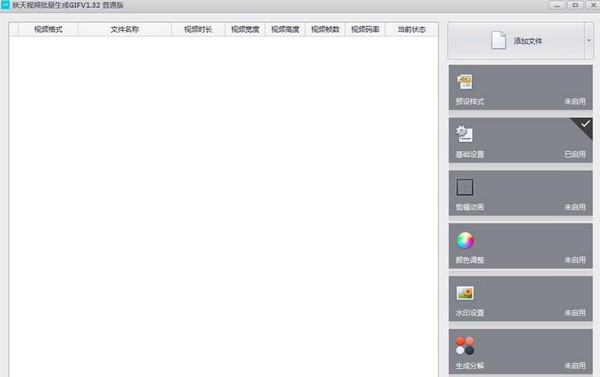The width and height of the screenshot is (600, 377).
Task: Click the 视频时长 column header
Action: pos(198,29)
